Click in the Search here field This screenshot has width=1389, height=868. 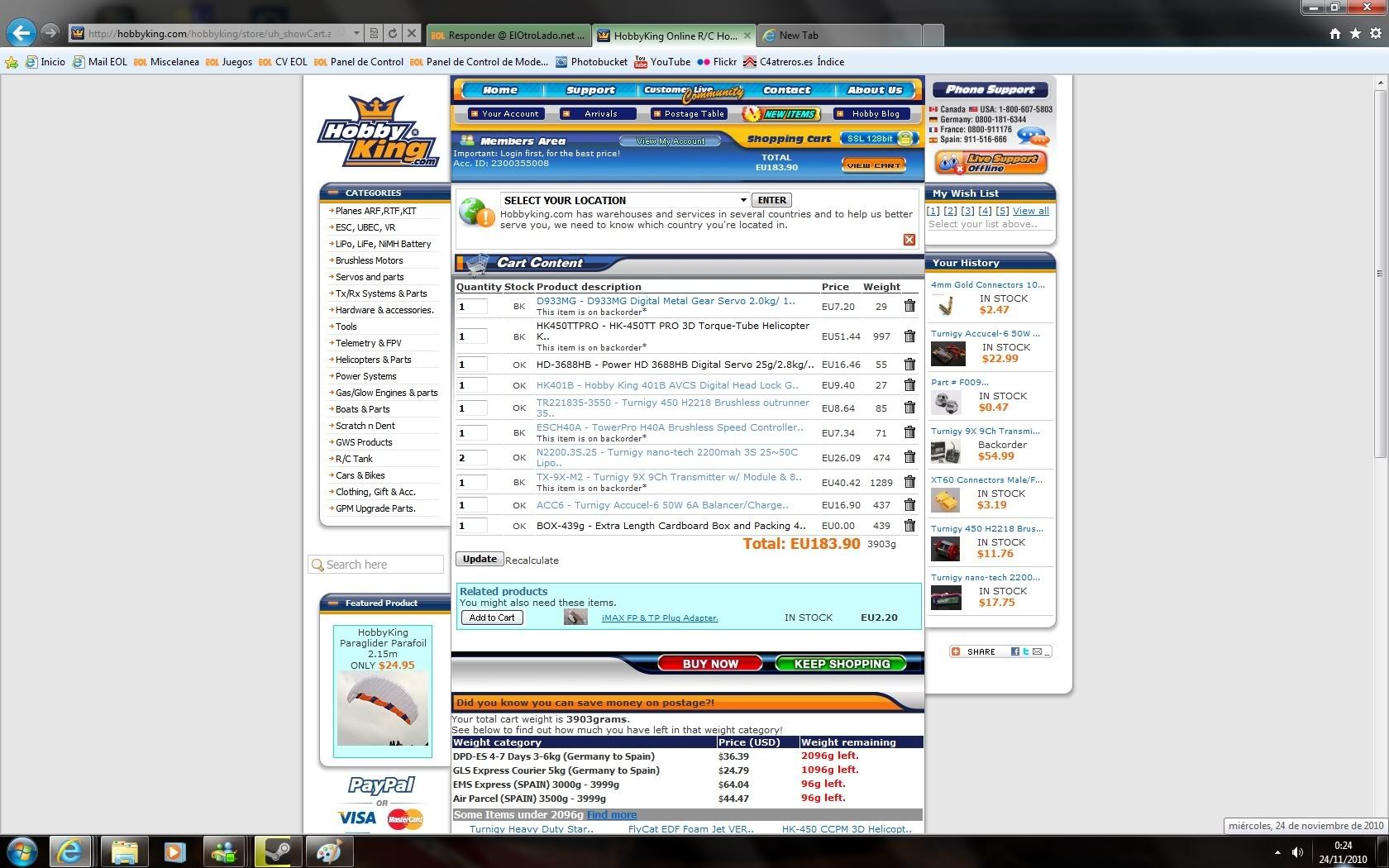click(x=376, y=565)
